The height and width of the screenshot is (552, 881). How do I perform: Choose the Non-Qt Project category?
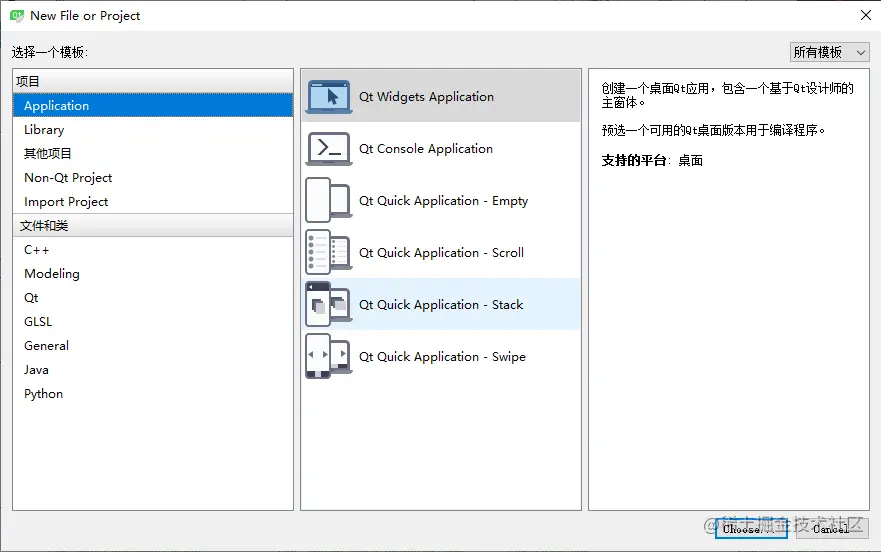point(153,178)
